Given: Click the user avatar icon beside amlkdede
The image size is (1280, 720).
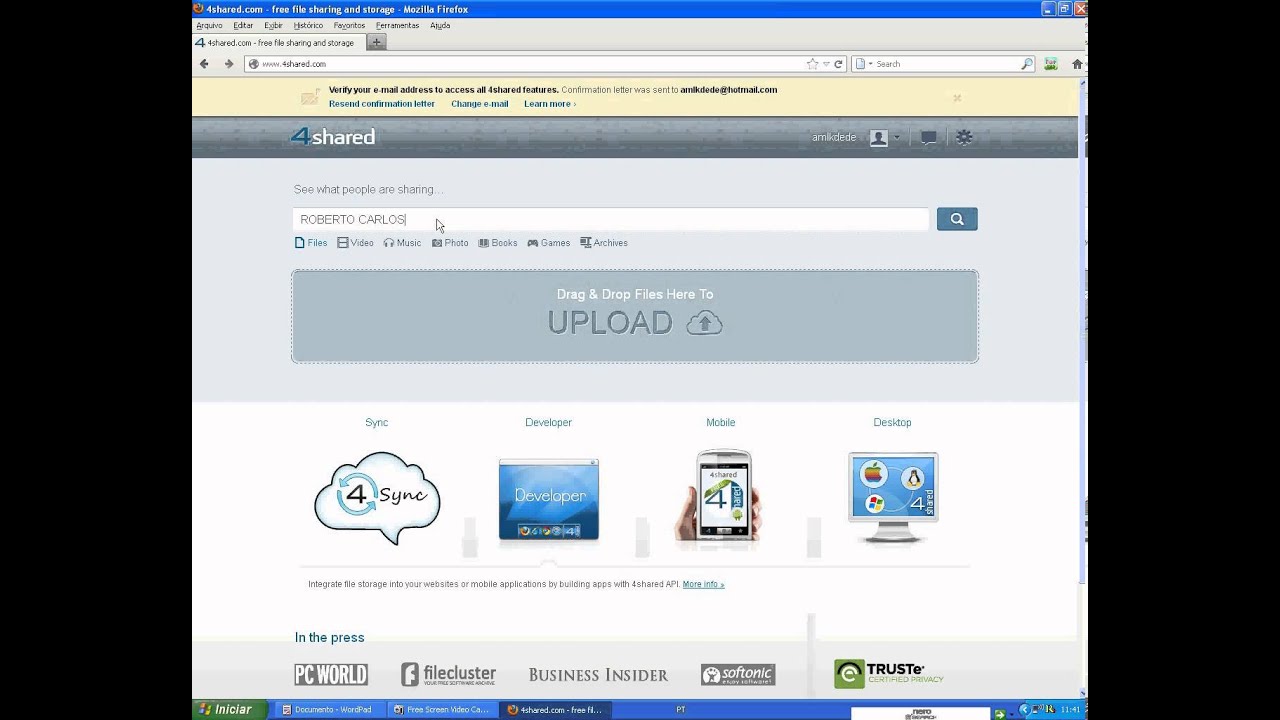Looking at the screenshot, I should click(x=878, y=137).
